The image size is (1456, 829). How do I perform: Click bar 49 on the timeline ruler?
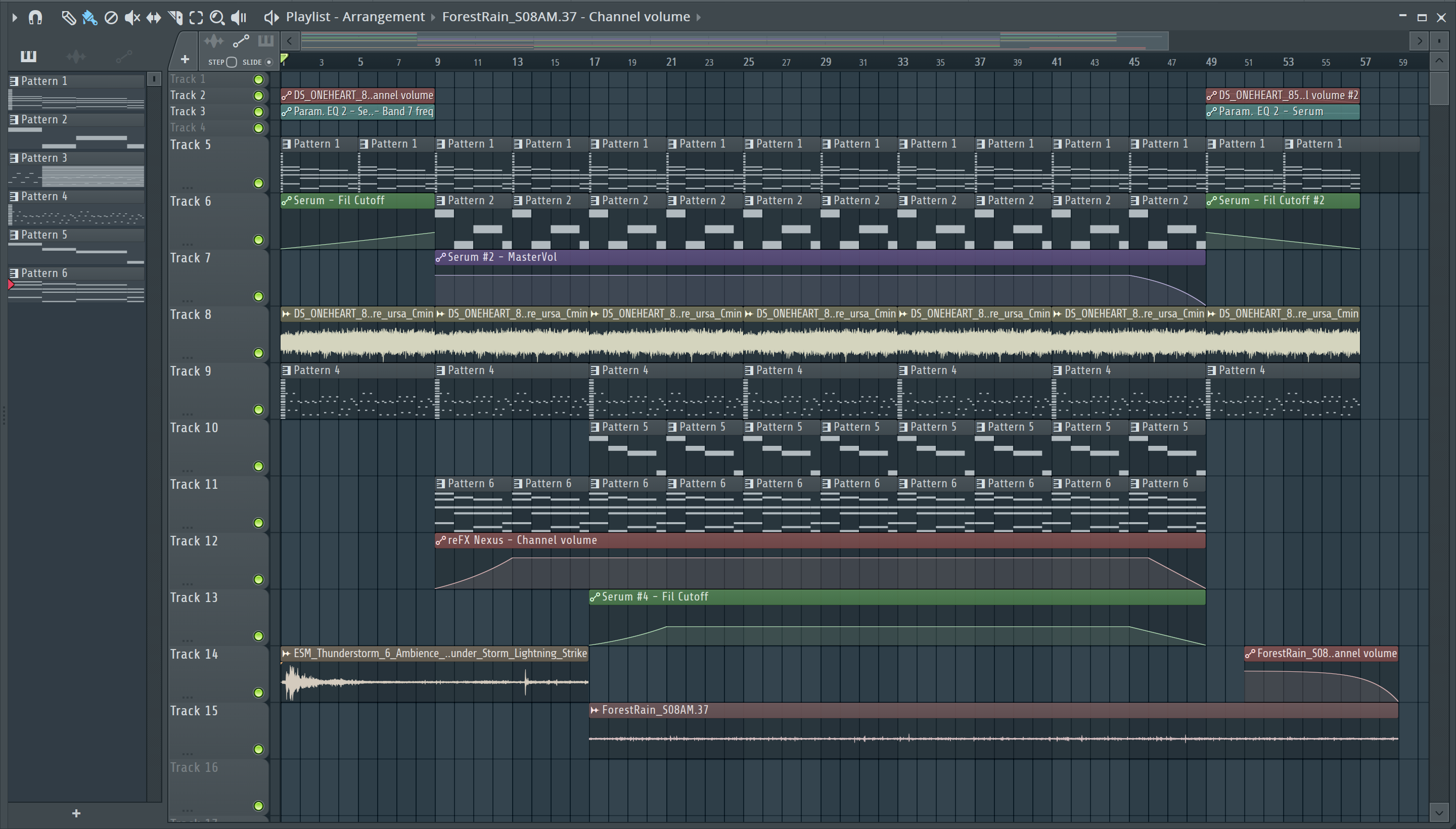click(1211, 62)
